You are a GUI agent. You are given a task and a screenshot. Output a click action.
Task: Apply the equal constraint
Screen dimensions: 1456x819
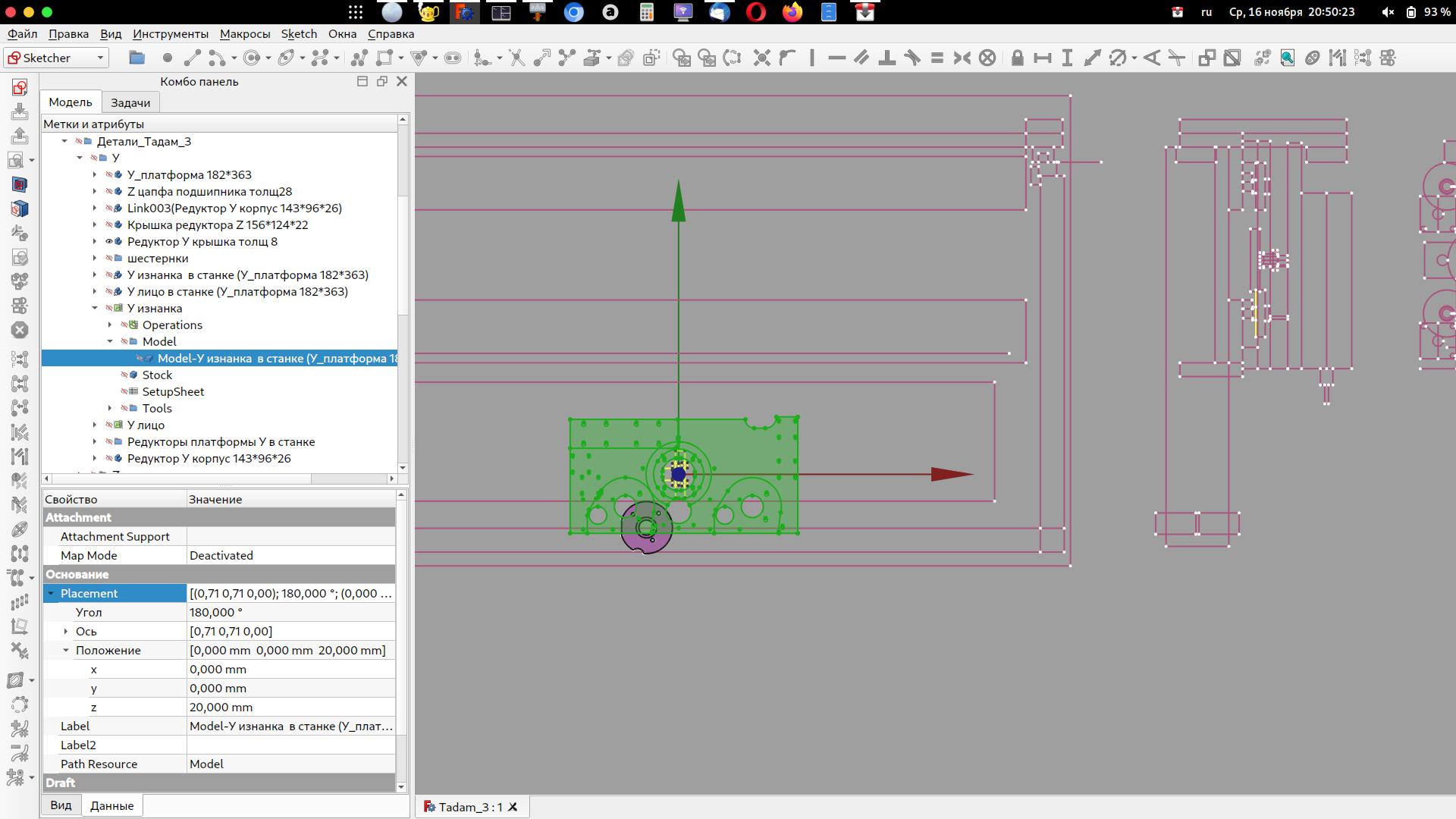[x=937, y=58]
